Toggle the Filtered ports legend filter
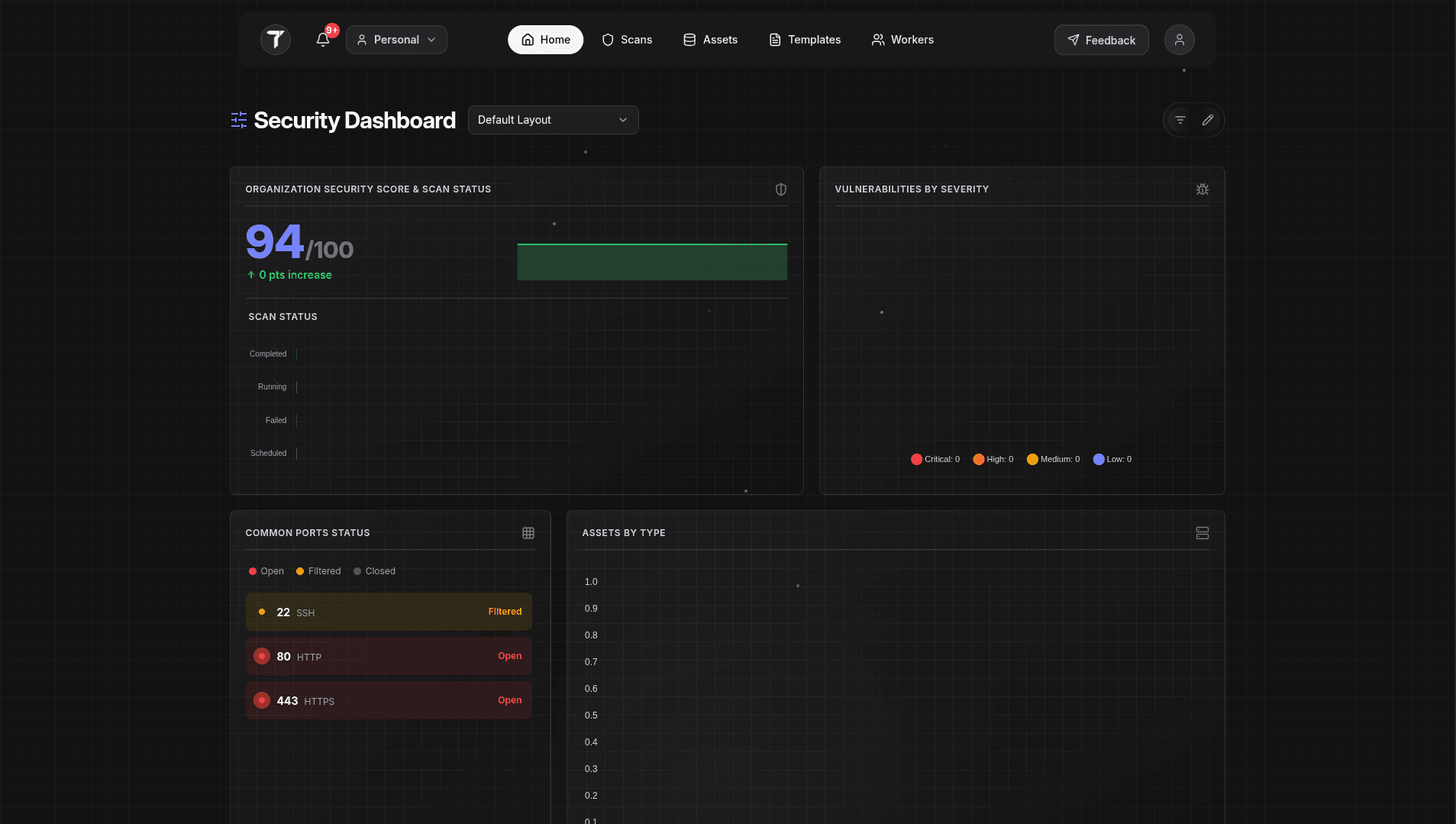1456x824 pixels. (318, 571)
